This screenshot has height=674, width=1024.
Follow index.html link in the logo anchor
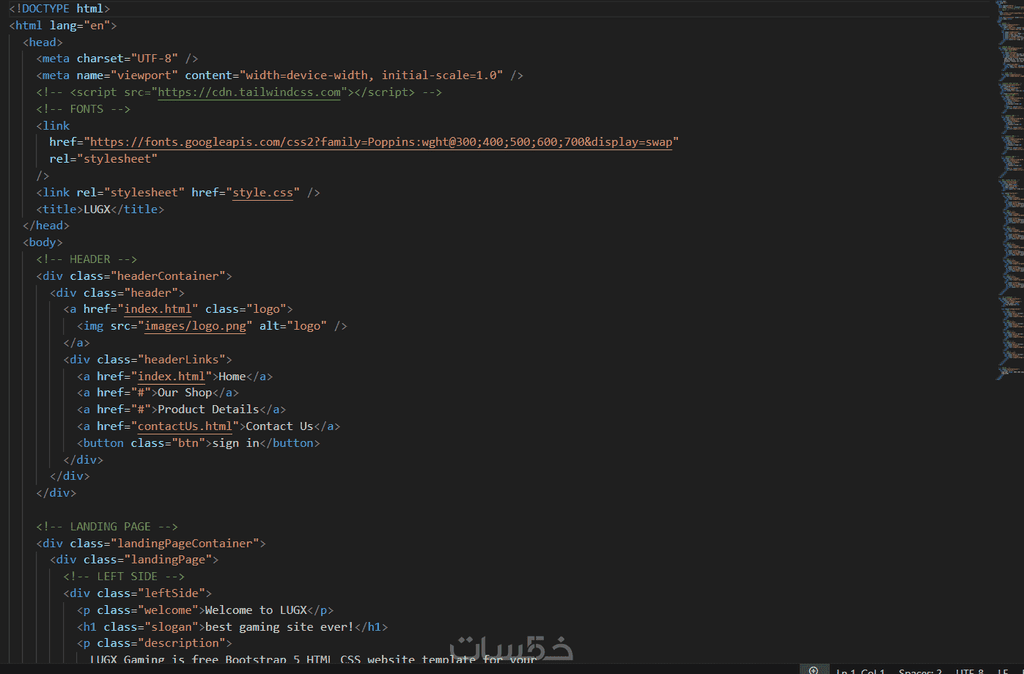click(157, 309)
